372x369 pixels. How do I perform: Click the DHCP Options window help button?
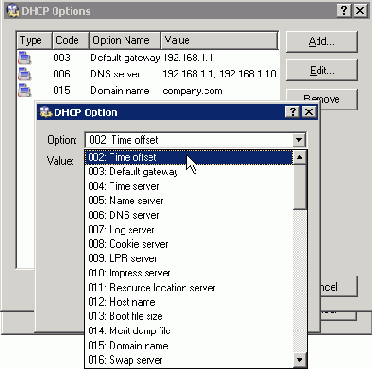point(344,11)
